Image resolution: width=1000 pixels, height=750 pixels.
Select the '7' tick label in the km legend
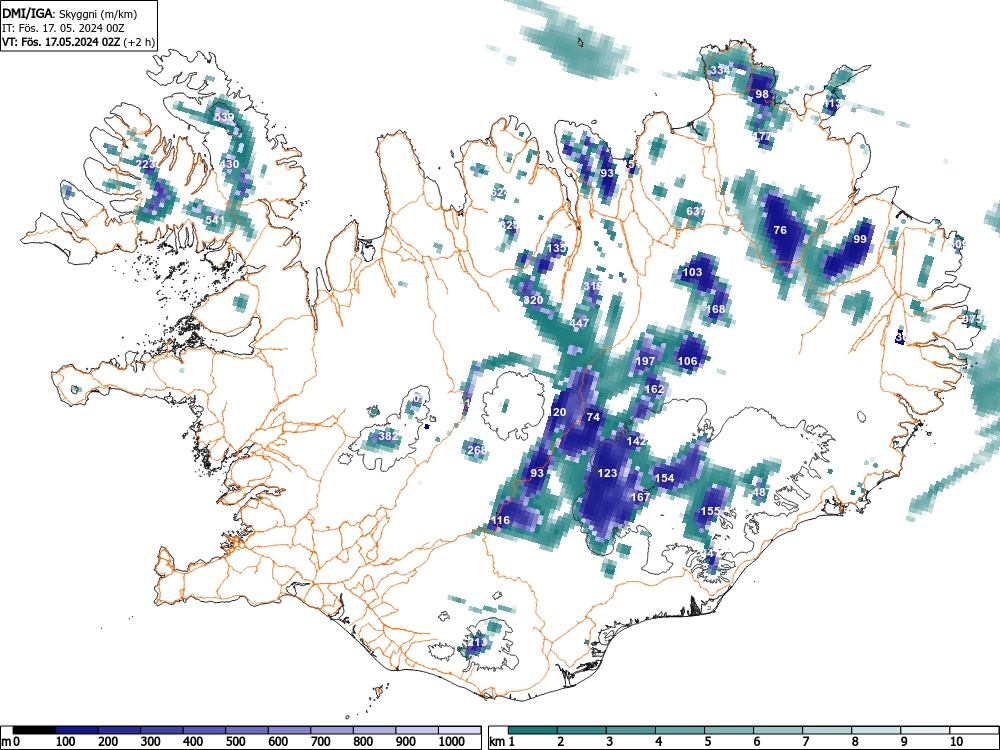805,742
